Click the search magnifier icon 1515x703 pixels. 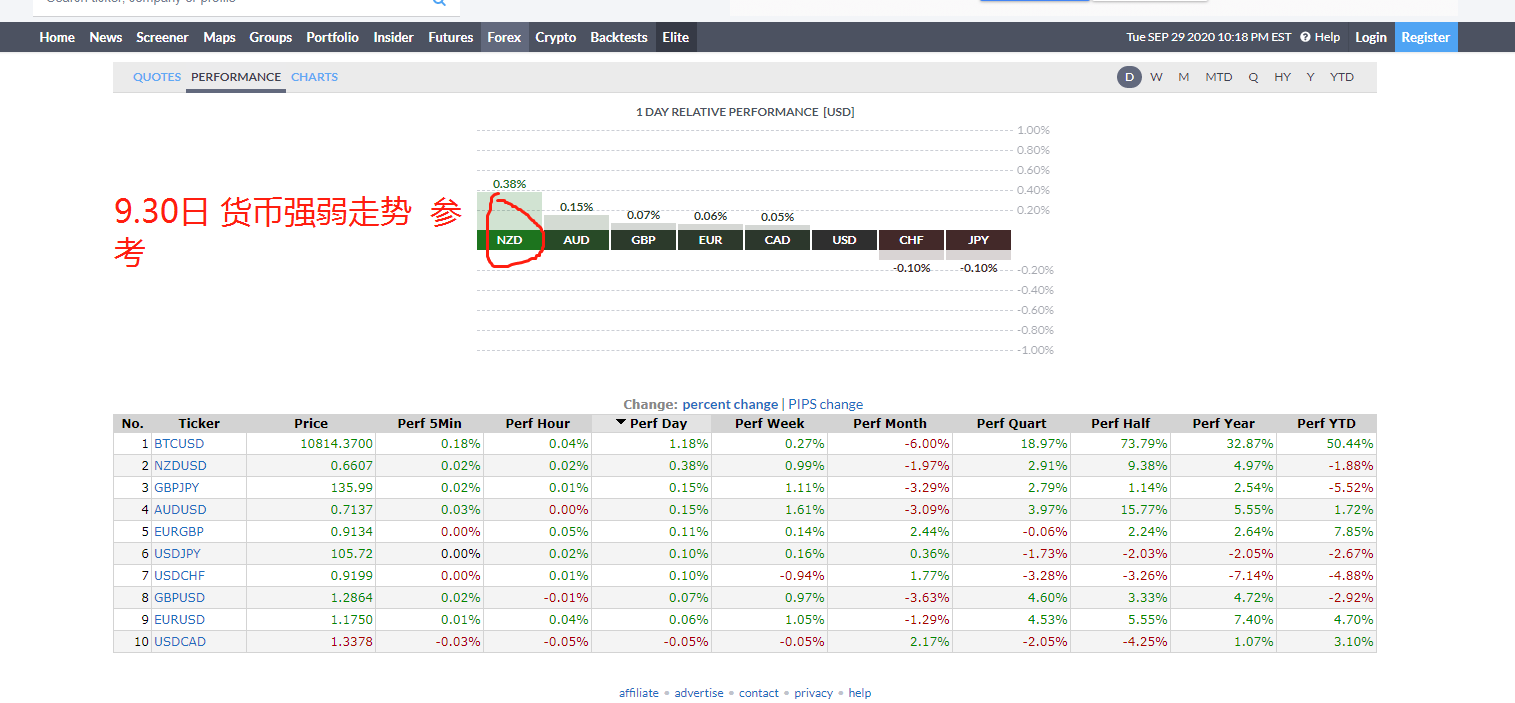(x=439, y=3)
